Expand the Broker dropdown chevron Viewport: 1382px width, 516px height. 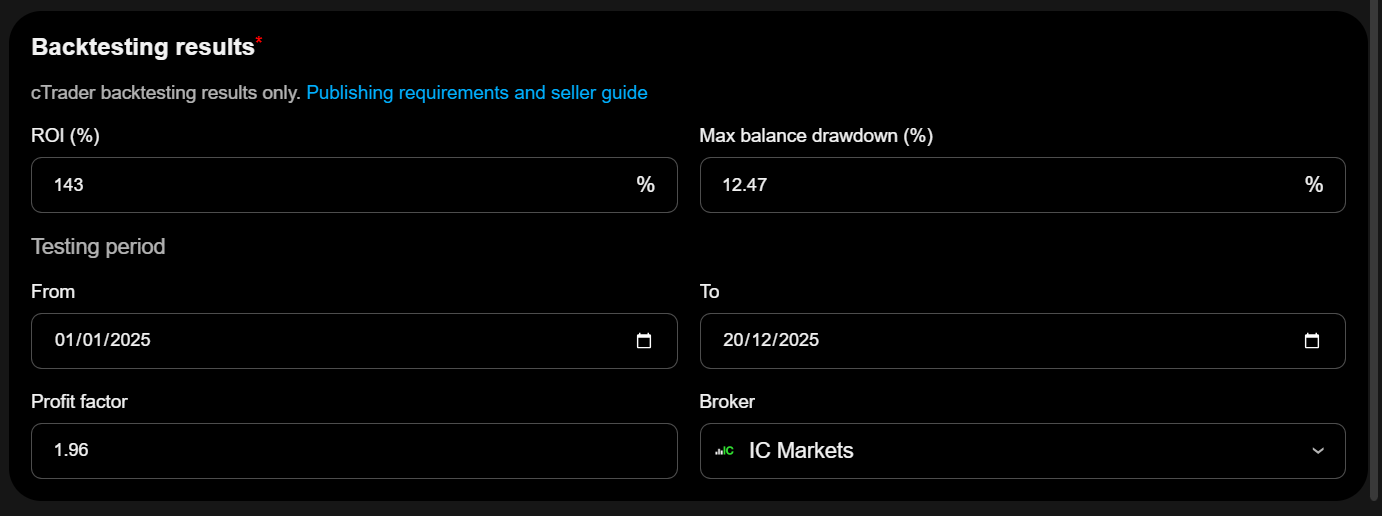[1318, 451]
